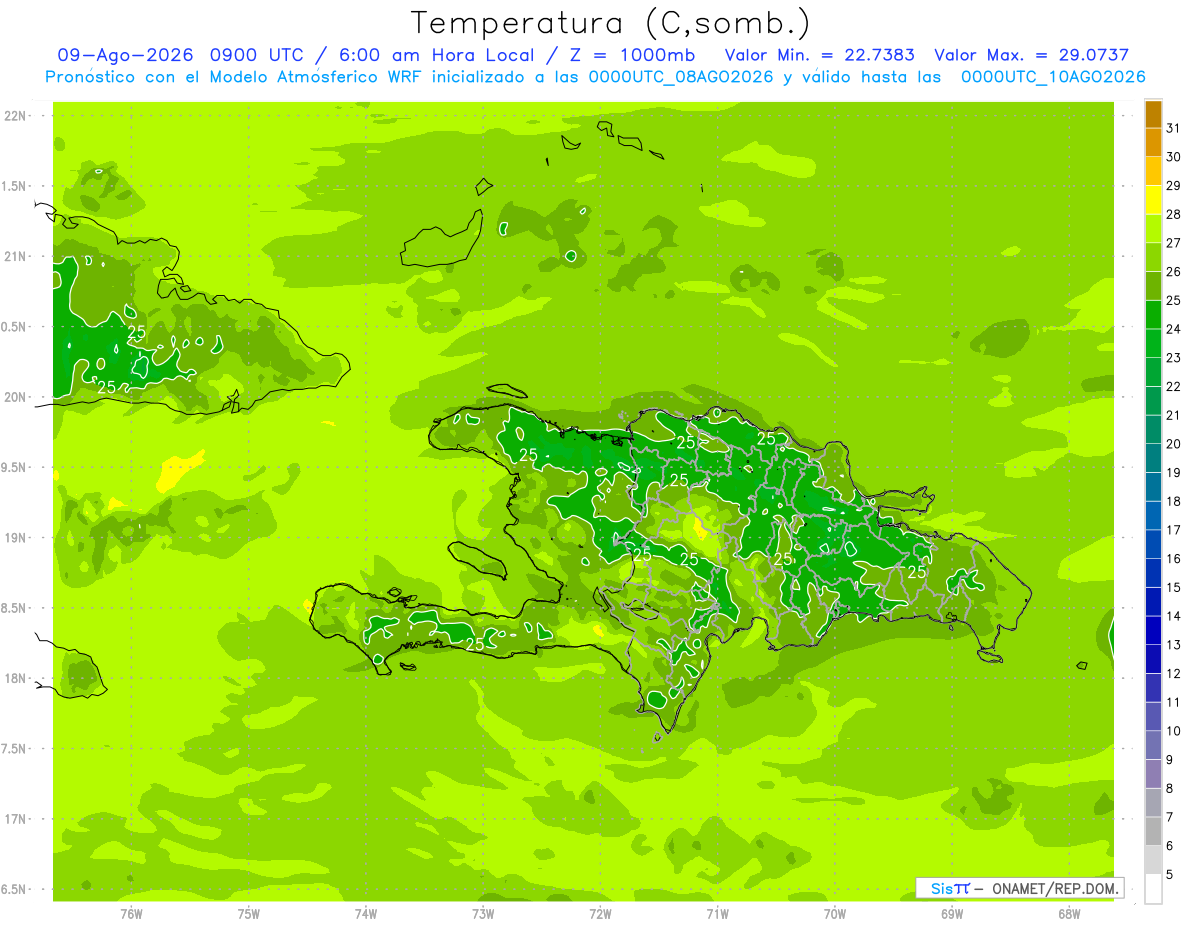Pick the green swatch between 24 and 25
Screen dimensions: 1200x927
[x=1153, y=315]
